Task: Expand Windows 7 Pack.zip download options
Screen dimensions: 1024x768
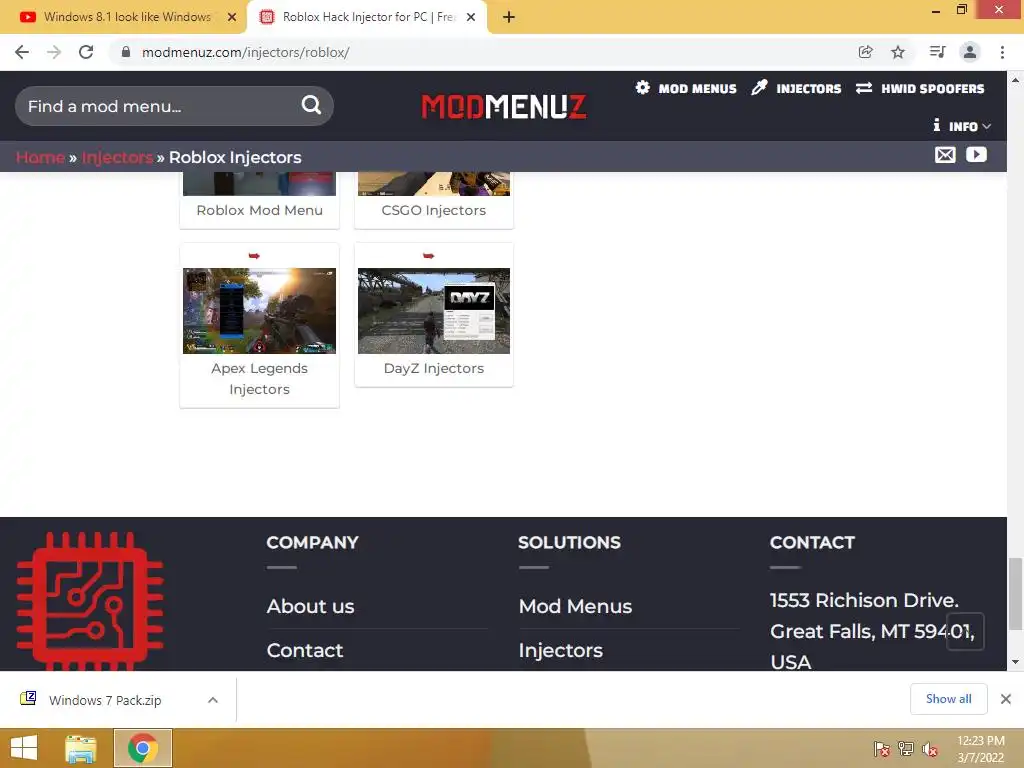Action: point(213,700)
